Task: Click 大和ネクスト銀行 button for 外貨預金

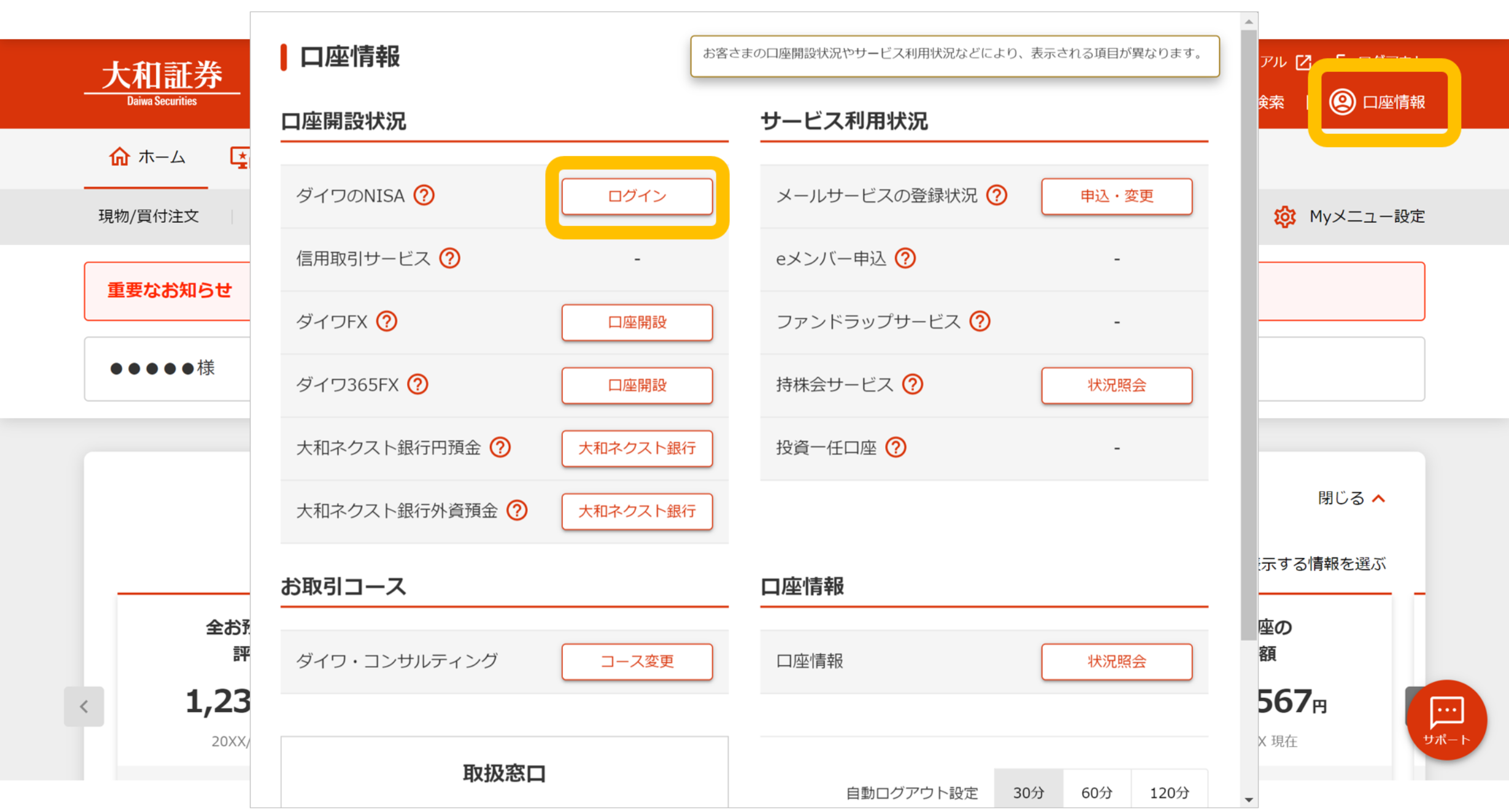Action: (x=637, y=511)
